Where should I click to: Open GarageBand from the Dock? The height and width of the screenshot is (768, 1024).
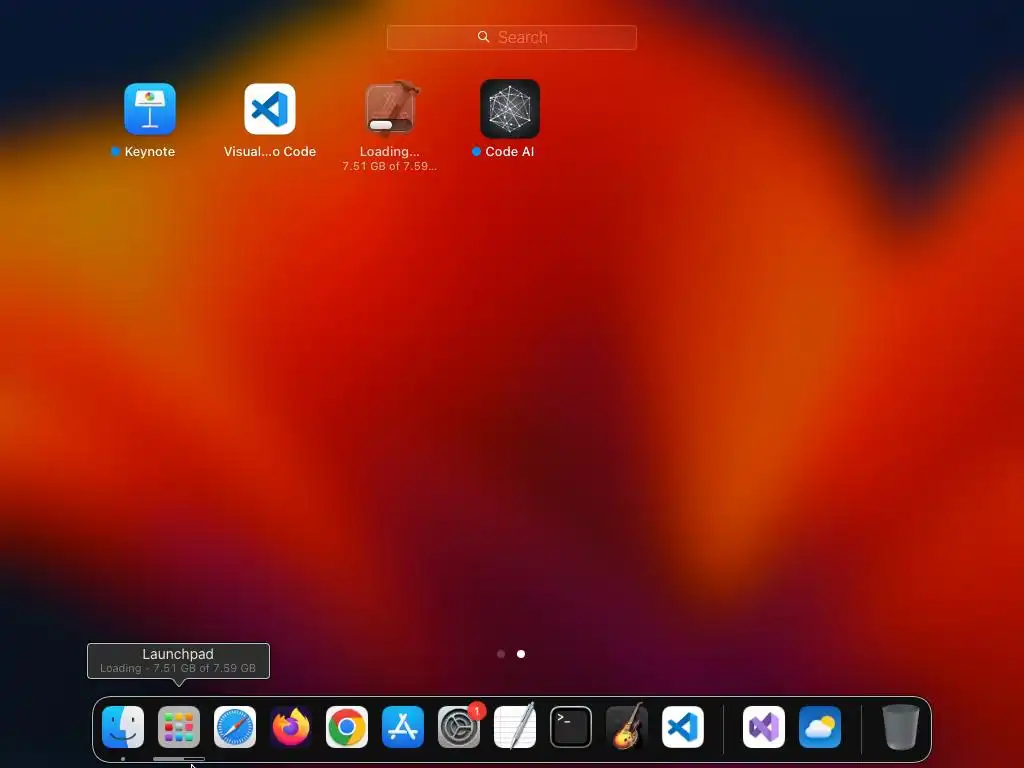click(x=627, y=727)
